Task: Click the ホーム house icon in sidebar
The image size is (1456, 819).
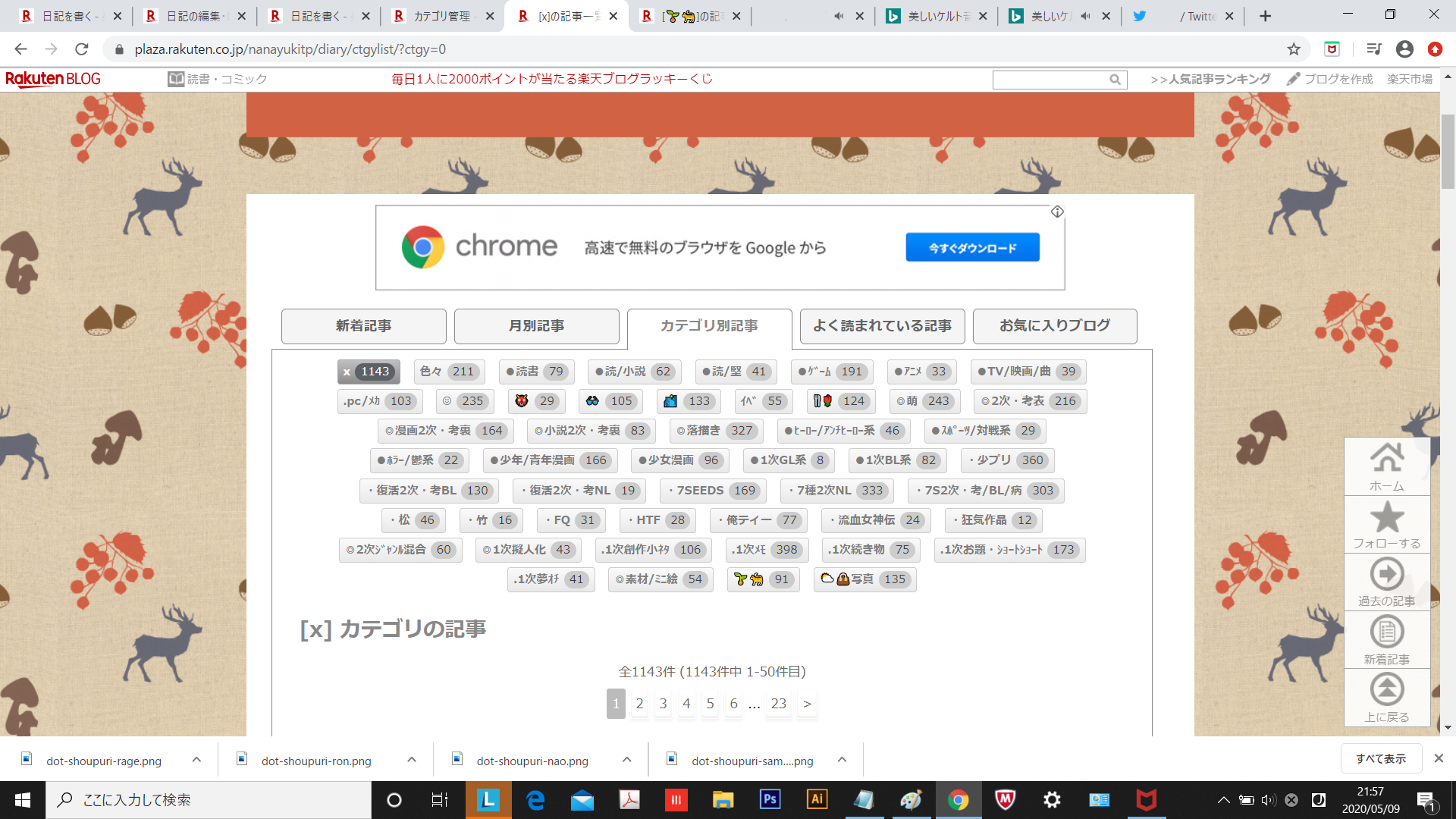Action: (x=1386, y=459)
